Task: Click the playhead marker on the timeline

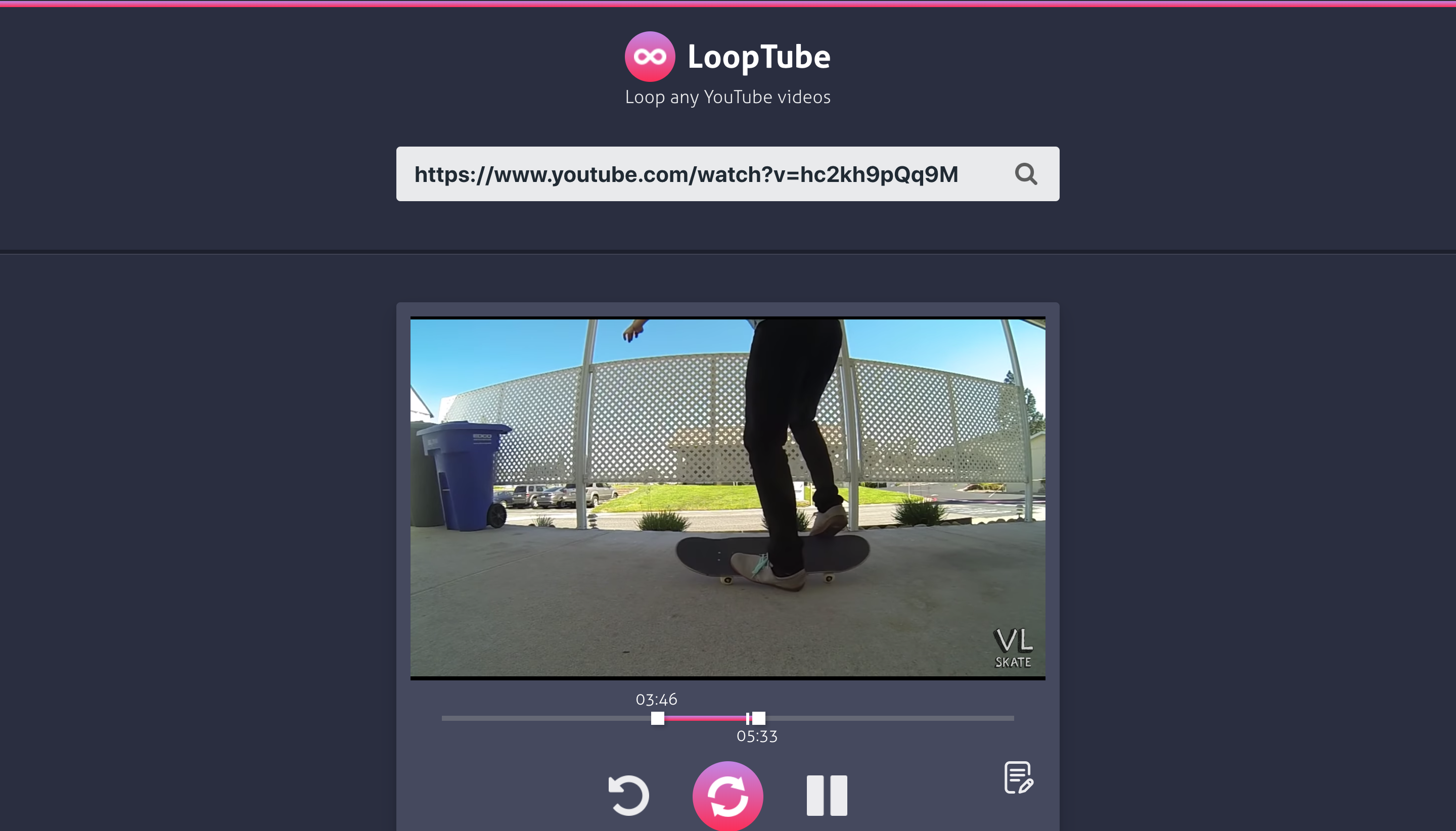Action: pos(748,718)
